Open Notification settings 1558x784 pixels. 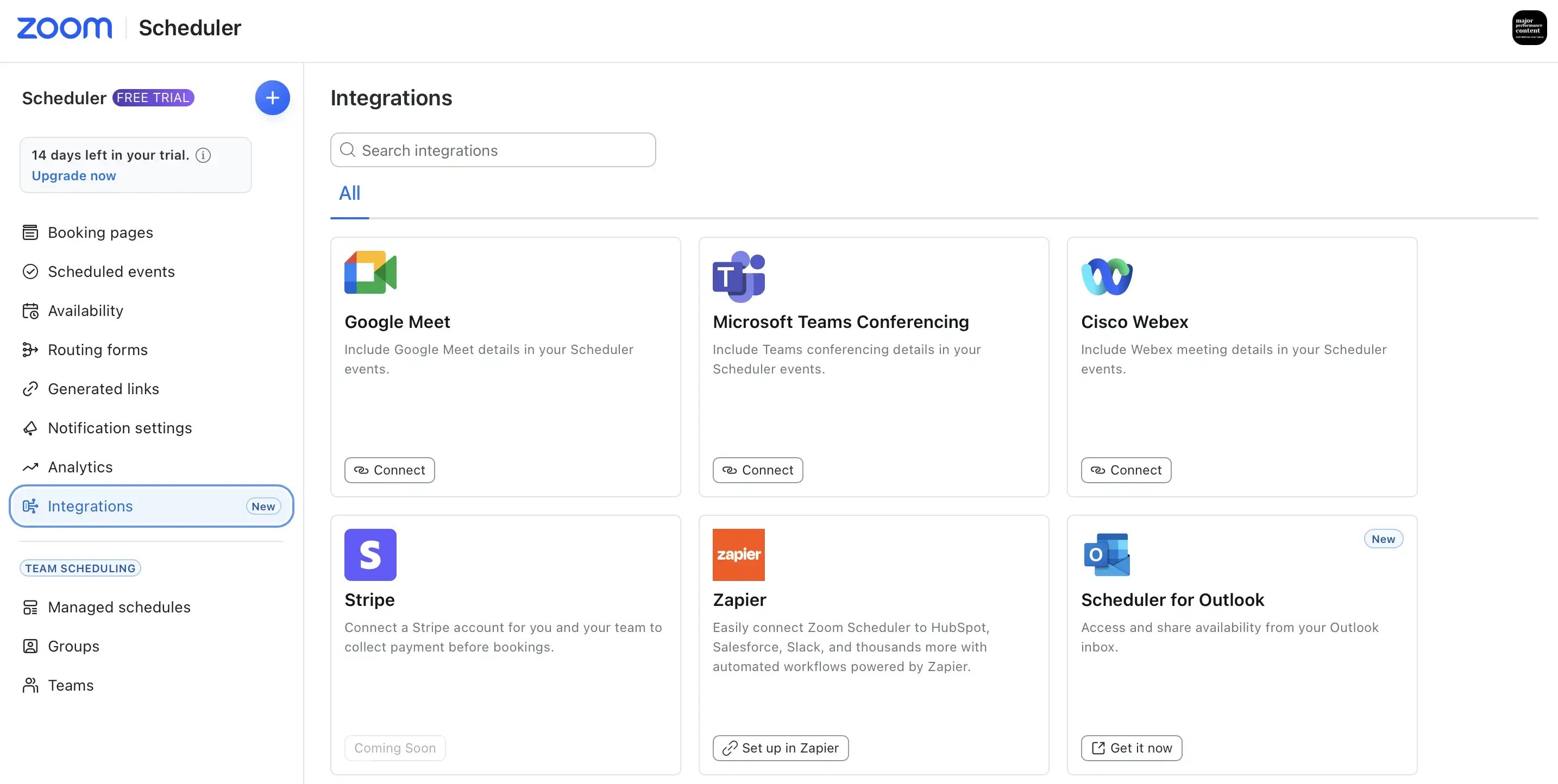151,428
